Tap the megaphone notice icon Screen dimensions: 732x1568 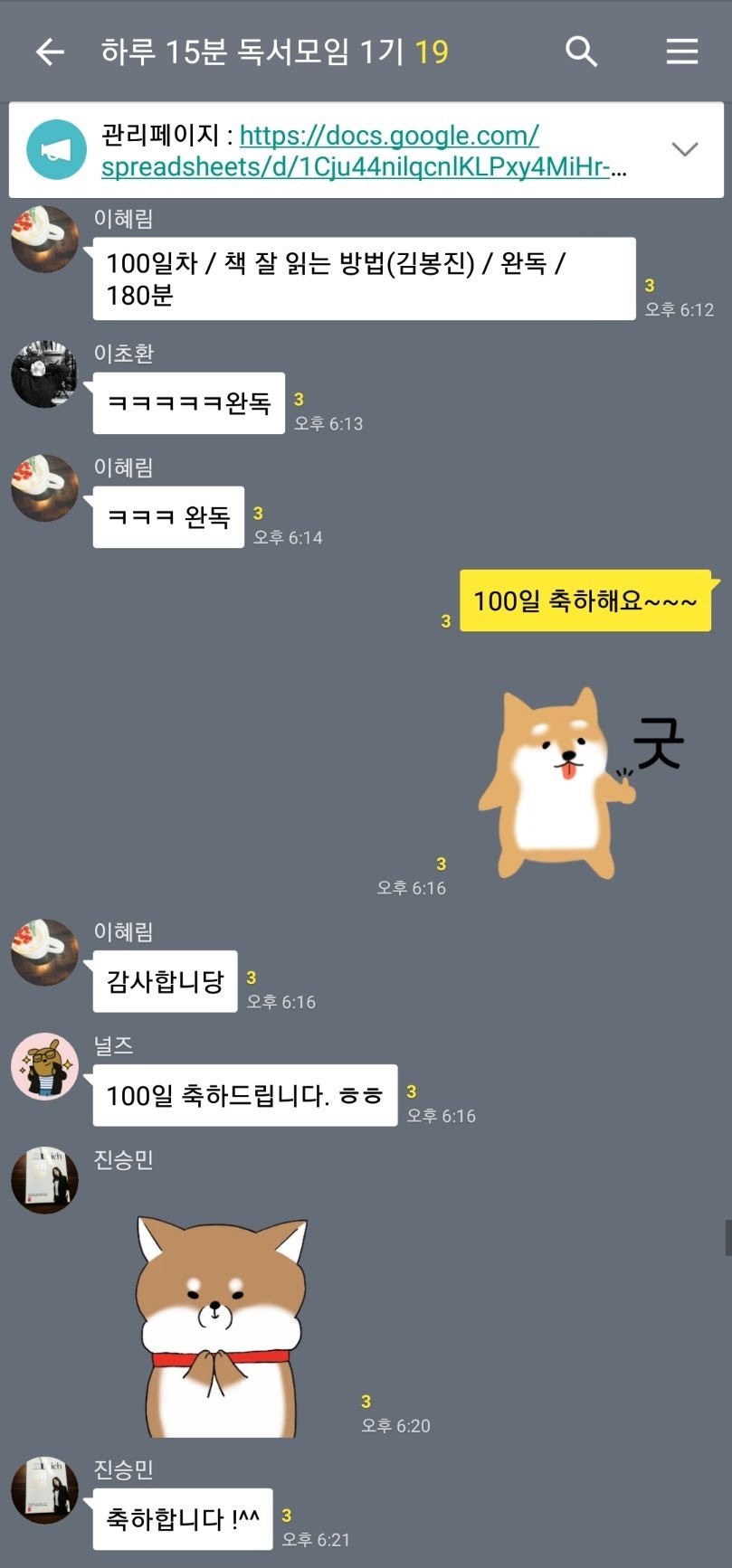coord(56,150)
